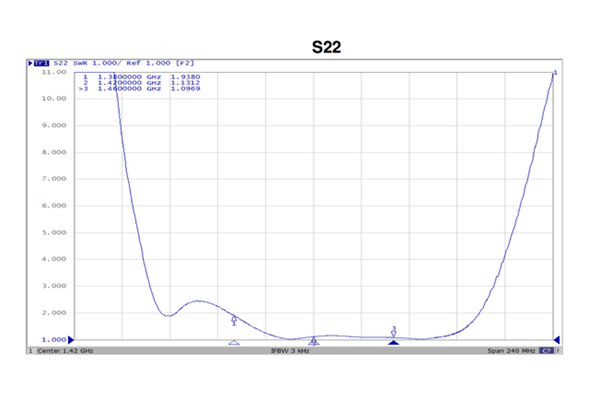Viewport: 601px width, 401px height.
Task: Click the hollow marker 1 triangle on the frequency axis
Action: [234, 343]
